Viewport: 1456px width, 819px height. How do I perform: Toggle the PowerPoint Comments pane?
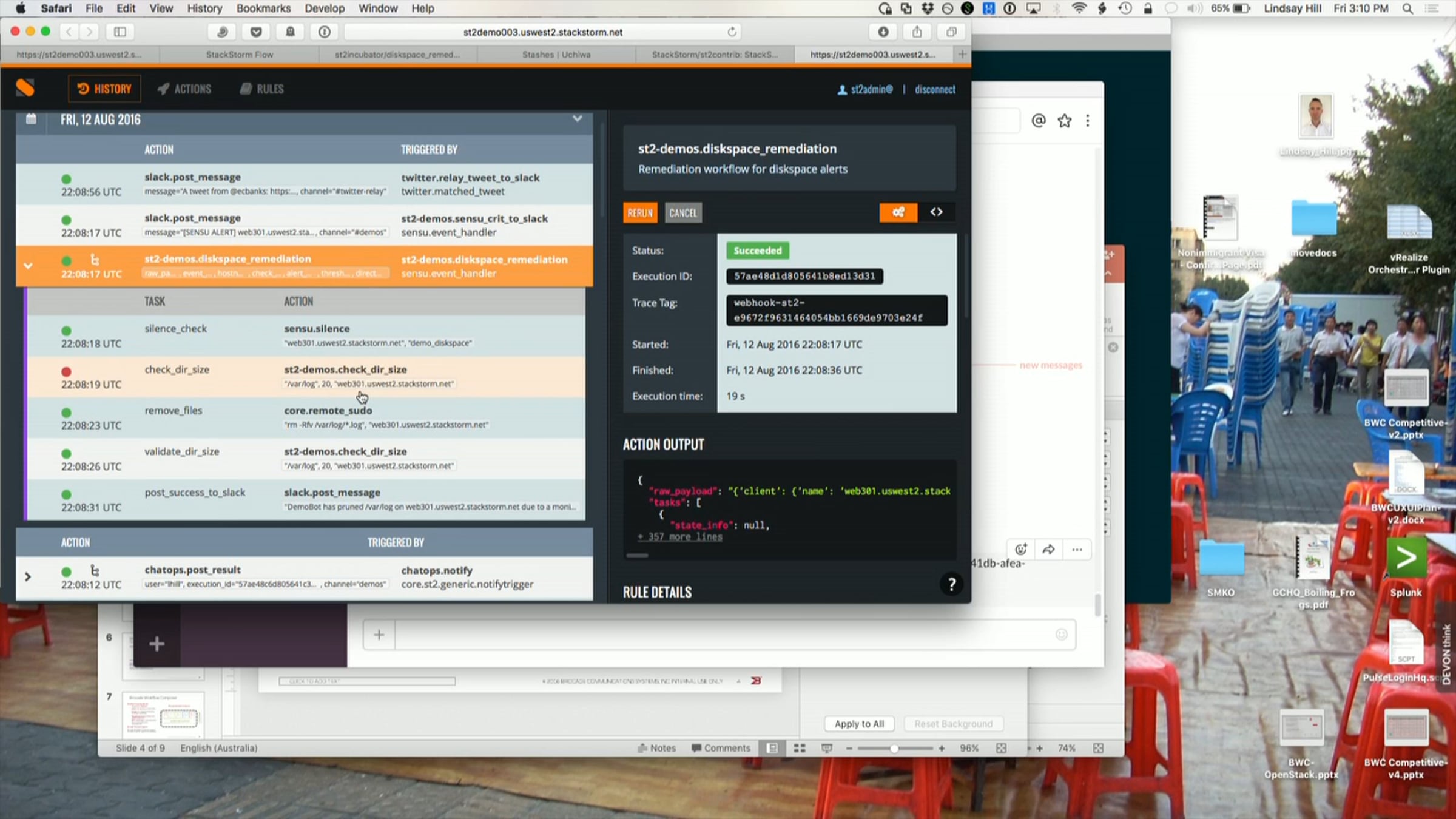coord(721,748)
